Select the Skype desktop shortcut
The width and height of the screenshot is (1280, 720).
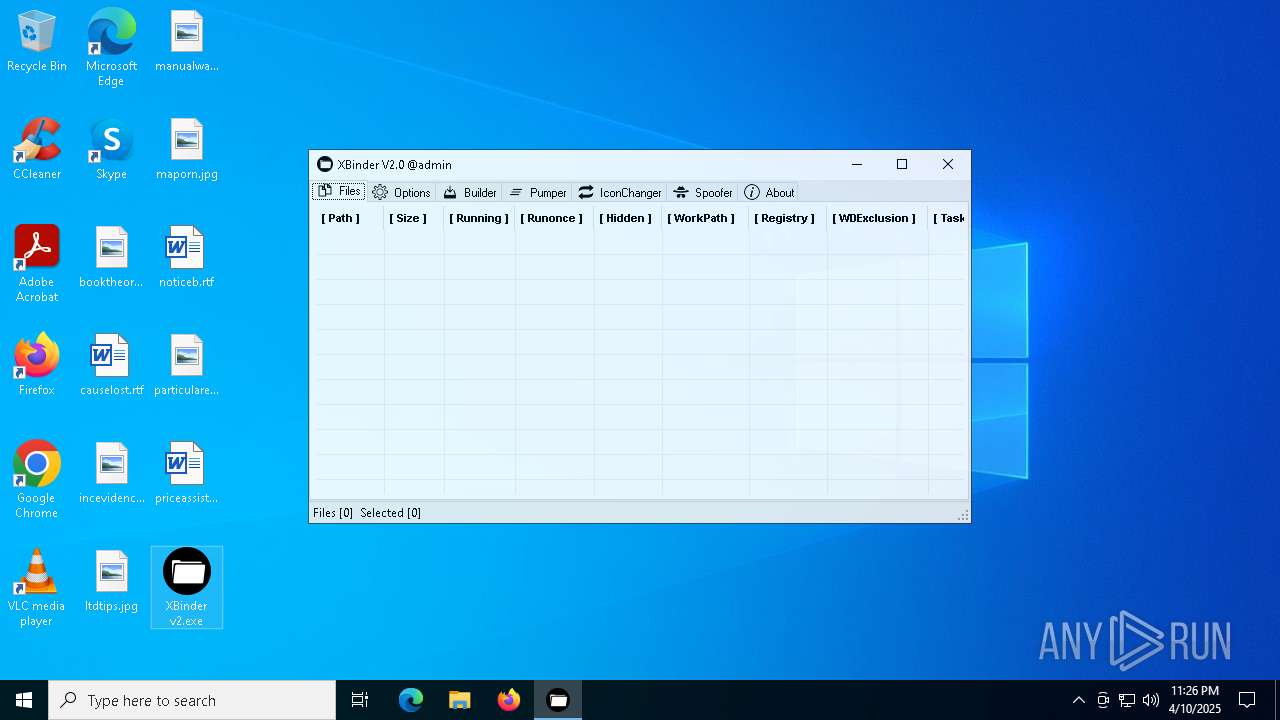(111, 150)
